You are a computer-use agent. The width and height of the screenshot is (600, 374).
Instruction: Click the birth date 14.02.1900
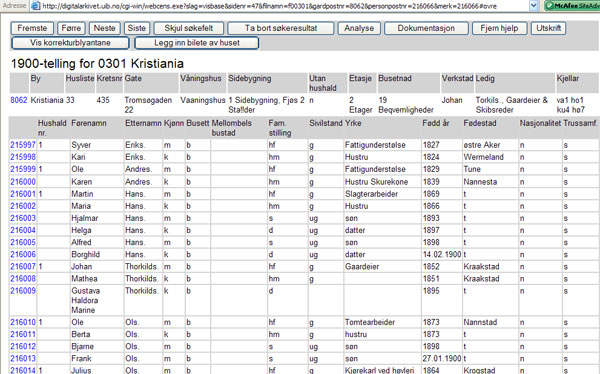(442, 255)
